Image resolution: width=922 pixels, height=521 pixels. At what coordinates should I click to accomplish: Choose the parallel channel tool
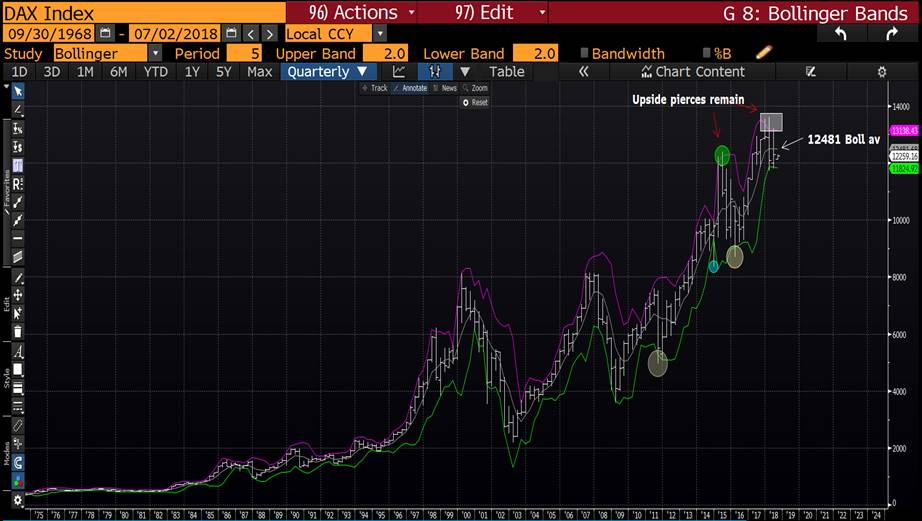click(18, 256)
